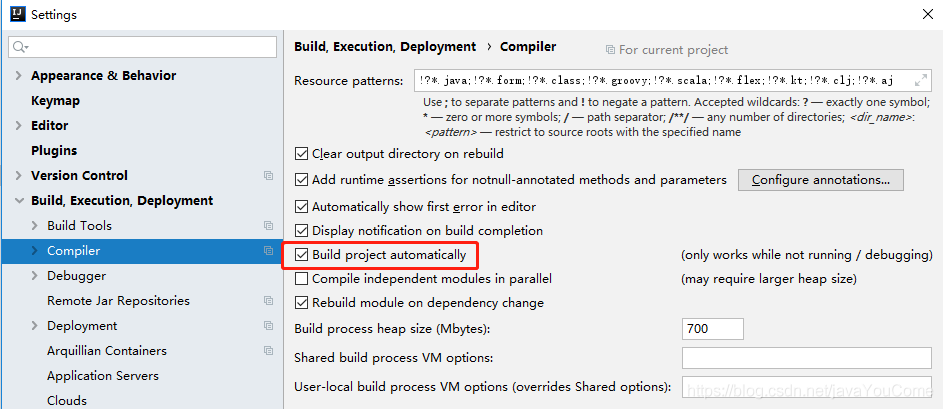Image resolution: width=943 pixels, height=409 pixels.
Task: Click project-level icon next to Version Control
Action: (268, 176)
